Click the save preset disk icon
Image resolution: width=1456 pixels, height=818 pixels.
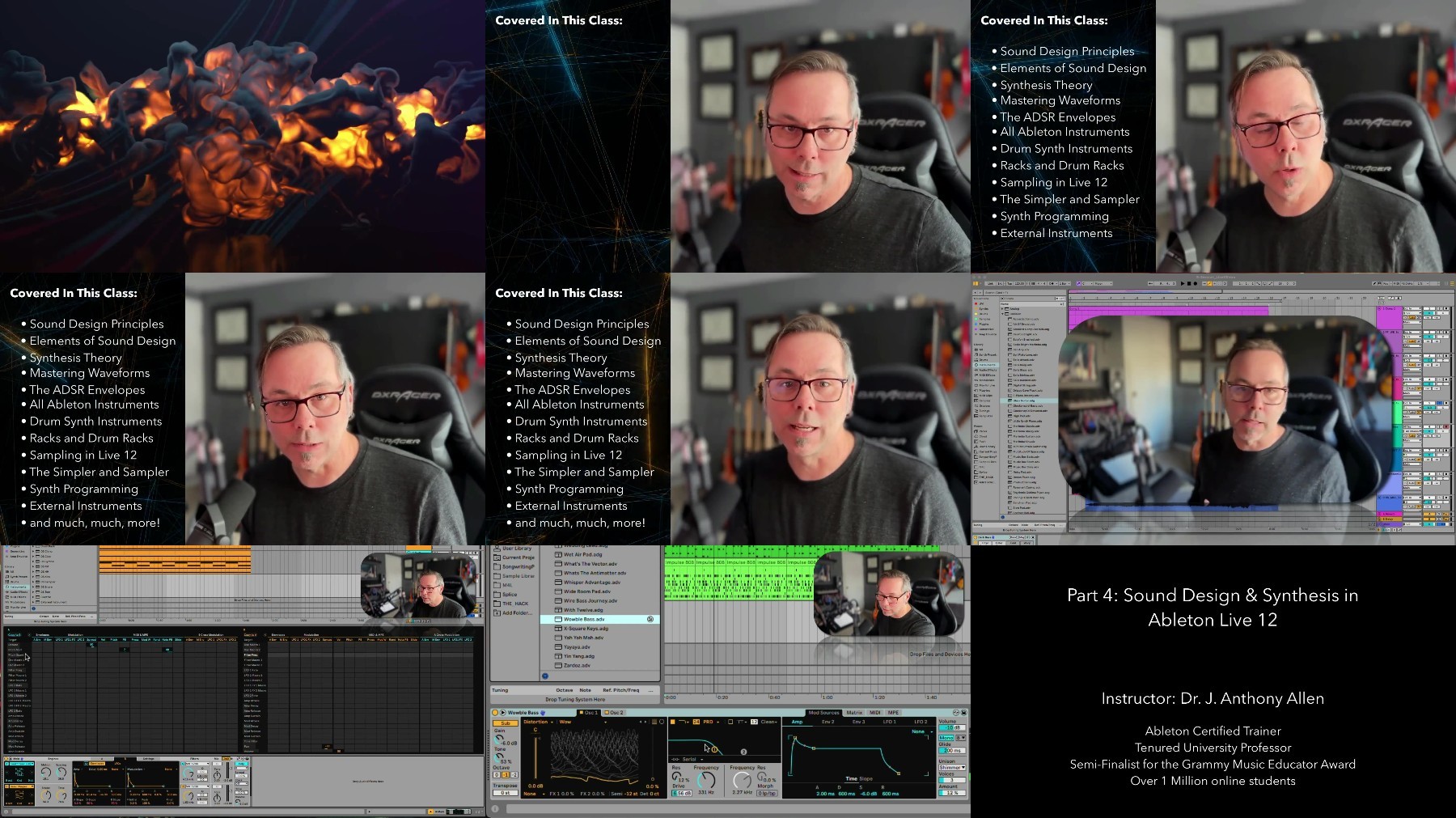pyautogui.click(x=963, y=713)
